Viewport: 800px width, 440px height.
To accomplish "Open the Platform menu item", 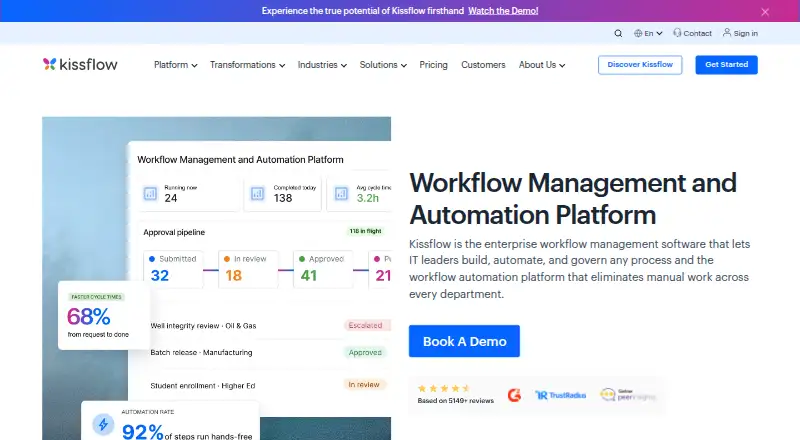I will pos(171,65).
